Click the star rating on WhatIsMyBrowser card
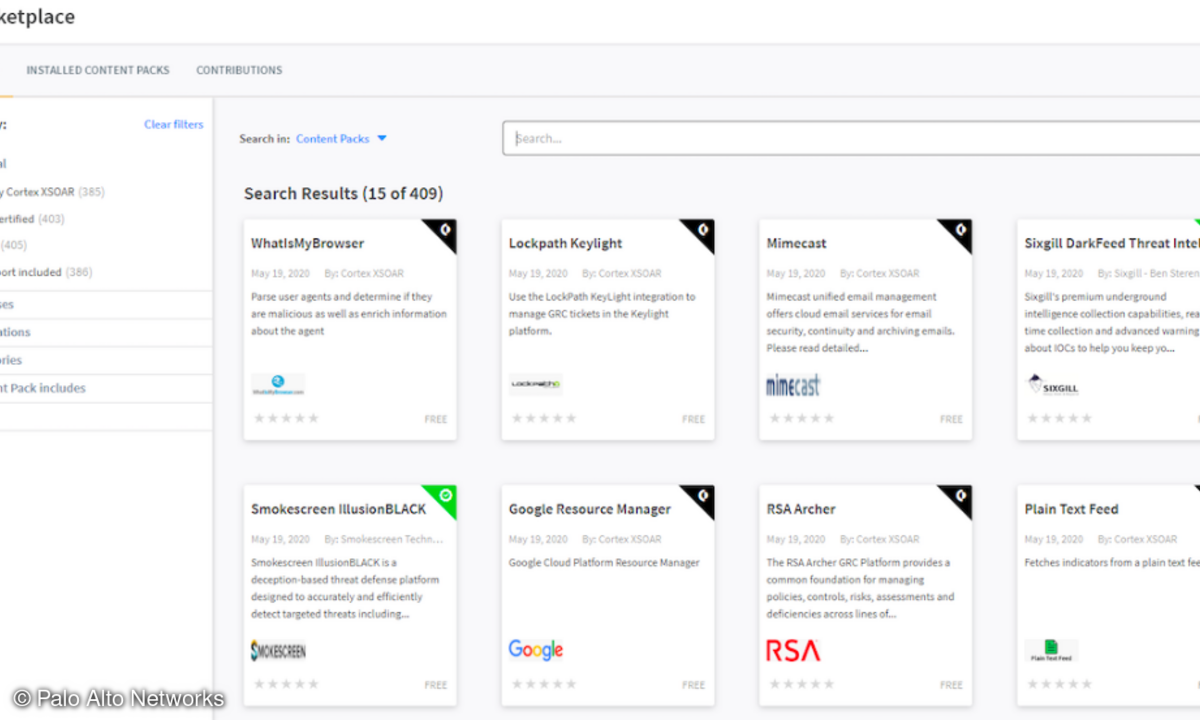Viewport: 1200px width, 720px height. pos(286,418)
